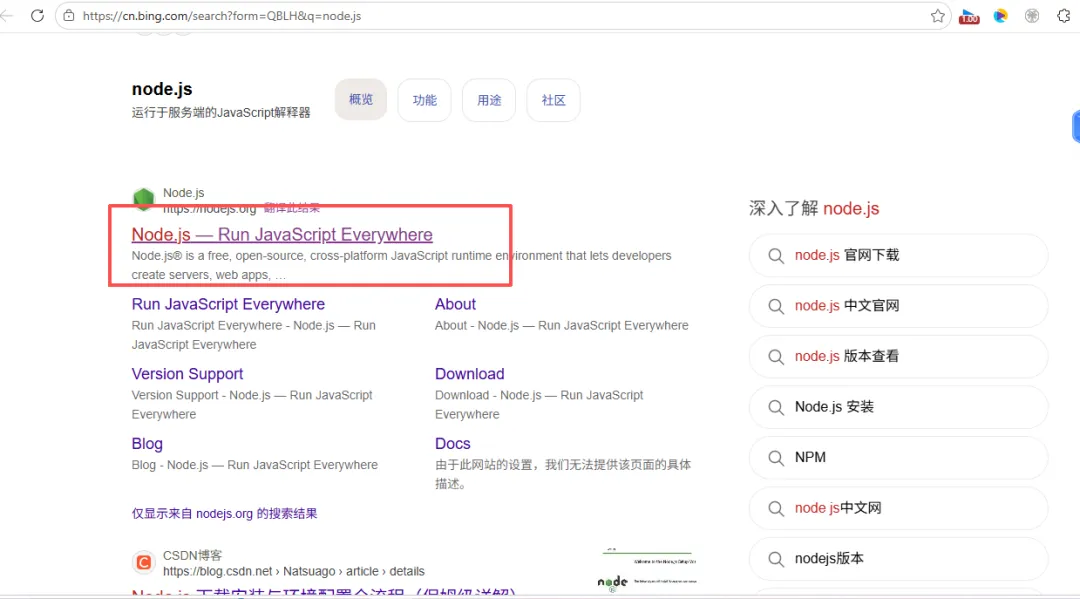Image resolution: width=1080 pixels, height=599 pixels.
Task: Search related query node.js 版本查看
Action: tap(898, 357)
